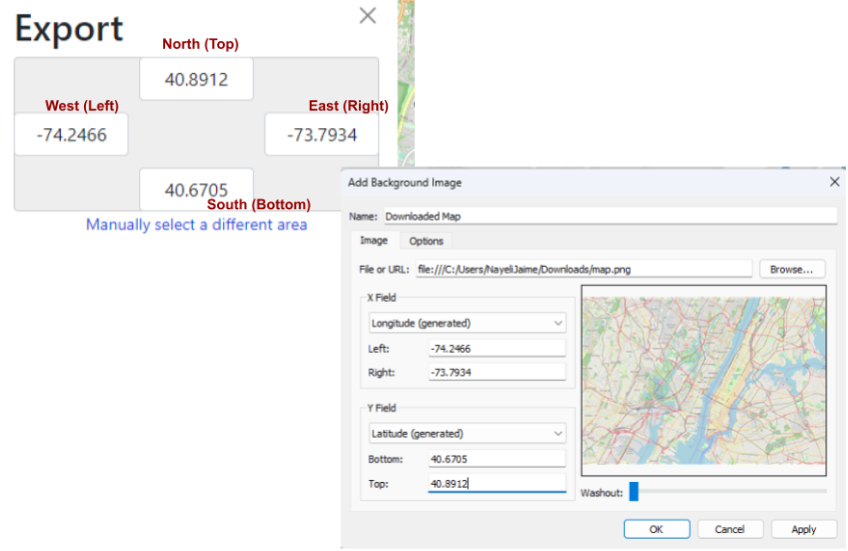848x551 pixels.
Task: Click the South (Bottom) value field 40.6705
Action: (196, 189)
